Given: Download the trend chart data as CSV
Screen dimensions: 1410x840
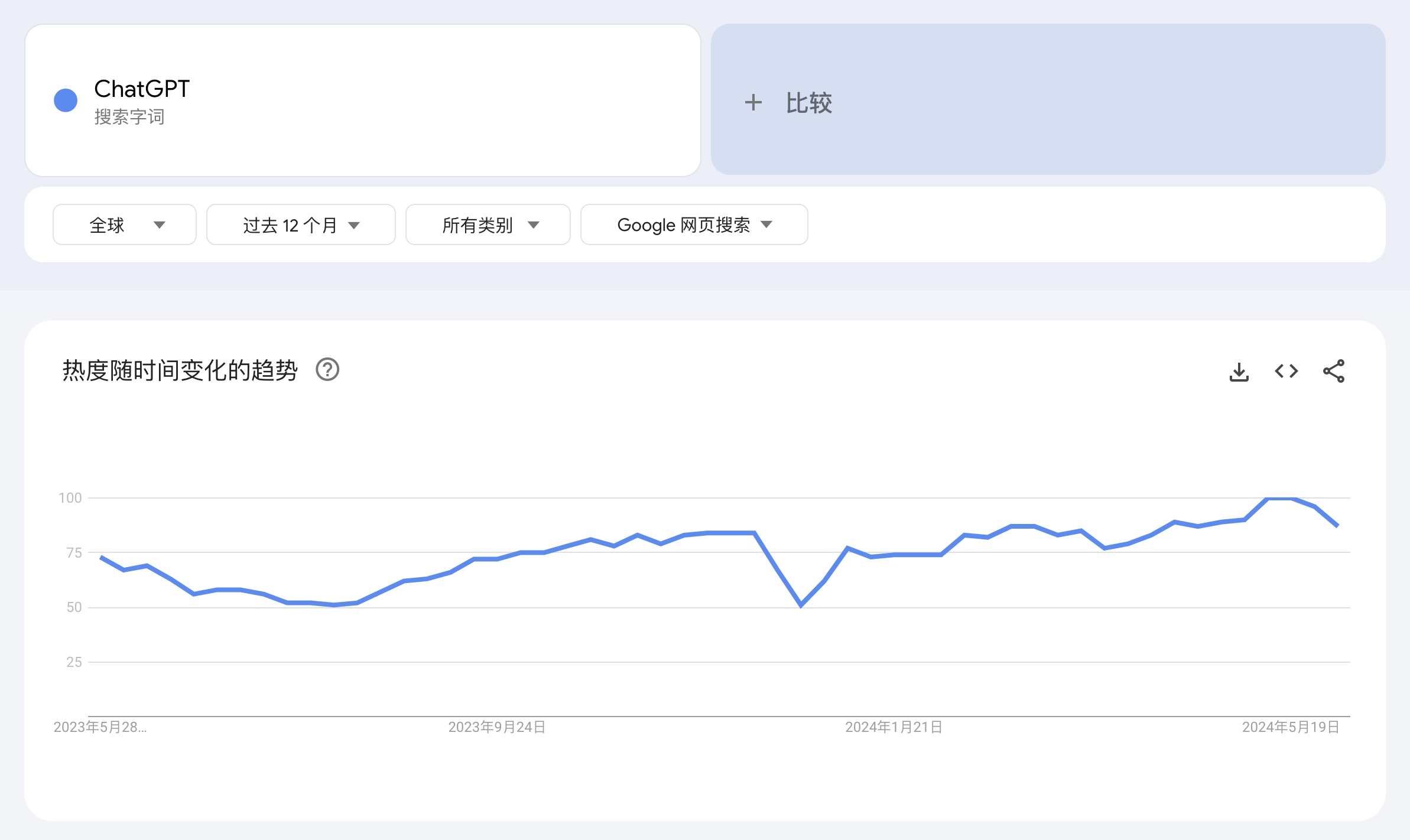Looking at the screenshot, I should [x=1239, y=372].
